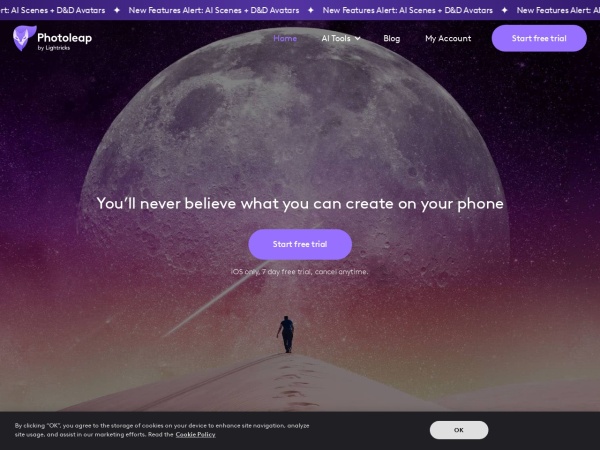
Task: Click the rightmost sparkle star icon in banner
Action: (x=504, y=10)
